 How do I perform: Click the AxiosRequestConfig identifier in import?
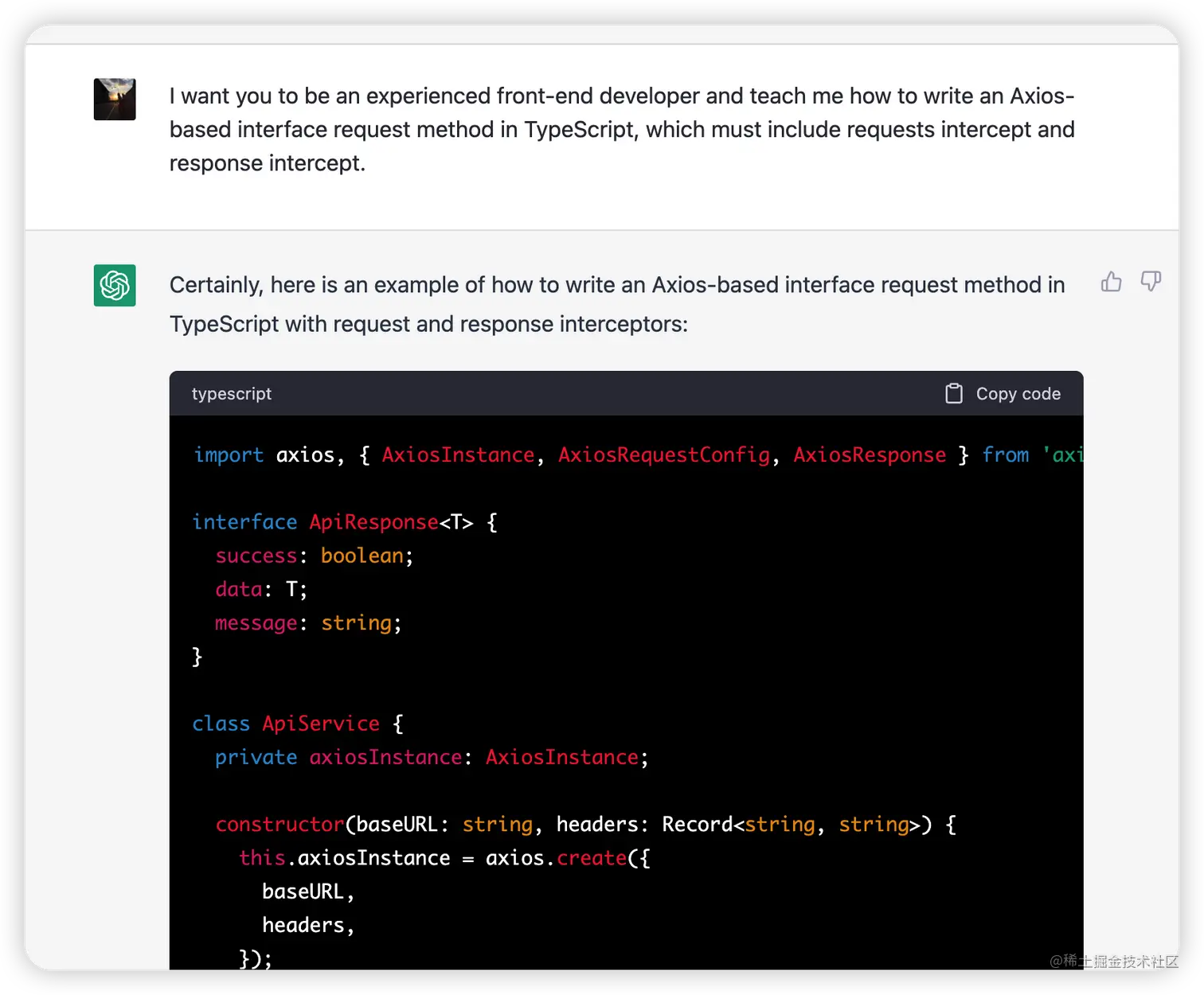coord(664,455)
